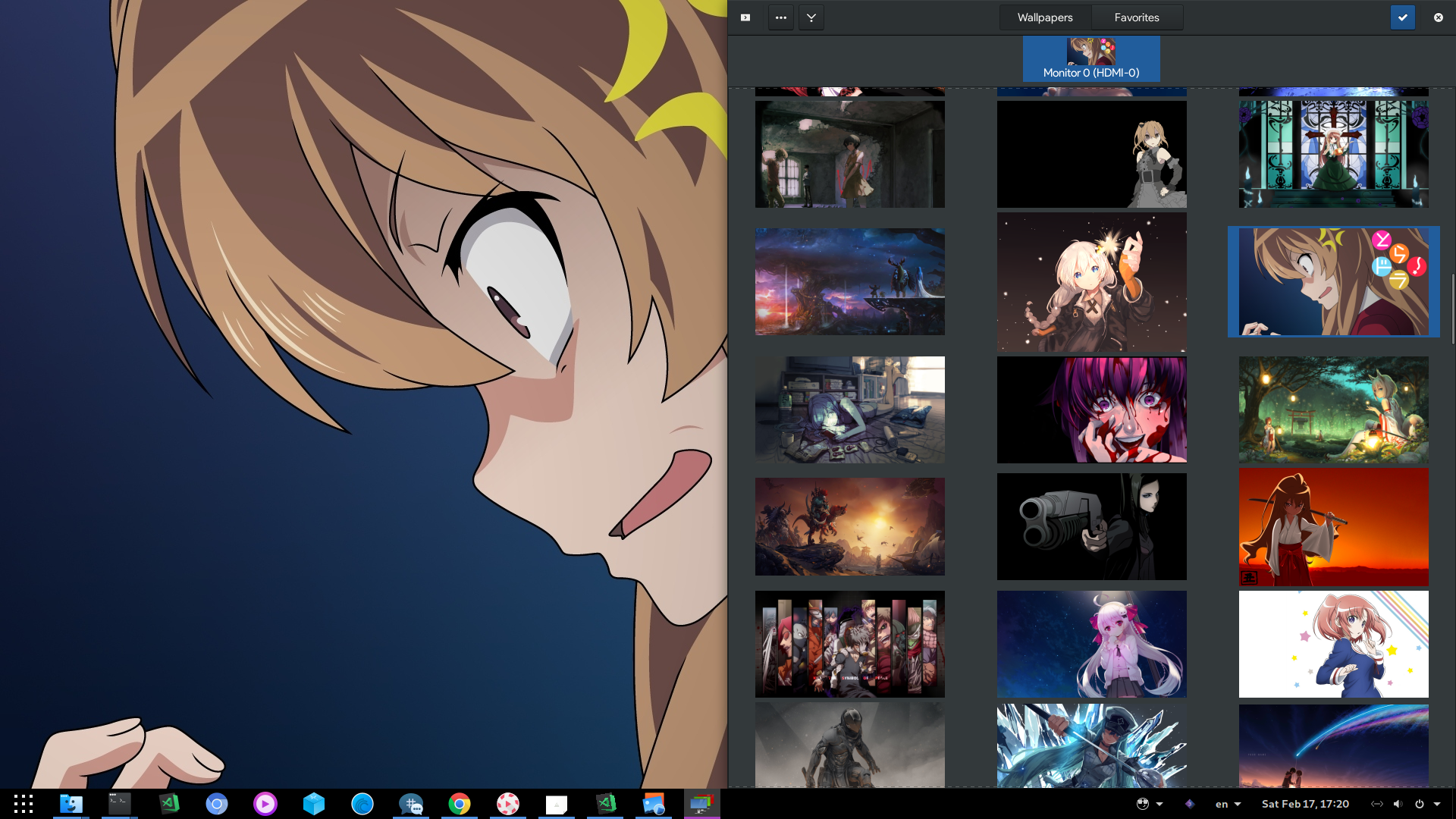Select the dark woman with large gun wallpaper
Screen dimensions: 1456x819
(x=1091, y=526)
